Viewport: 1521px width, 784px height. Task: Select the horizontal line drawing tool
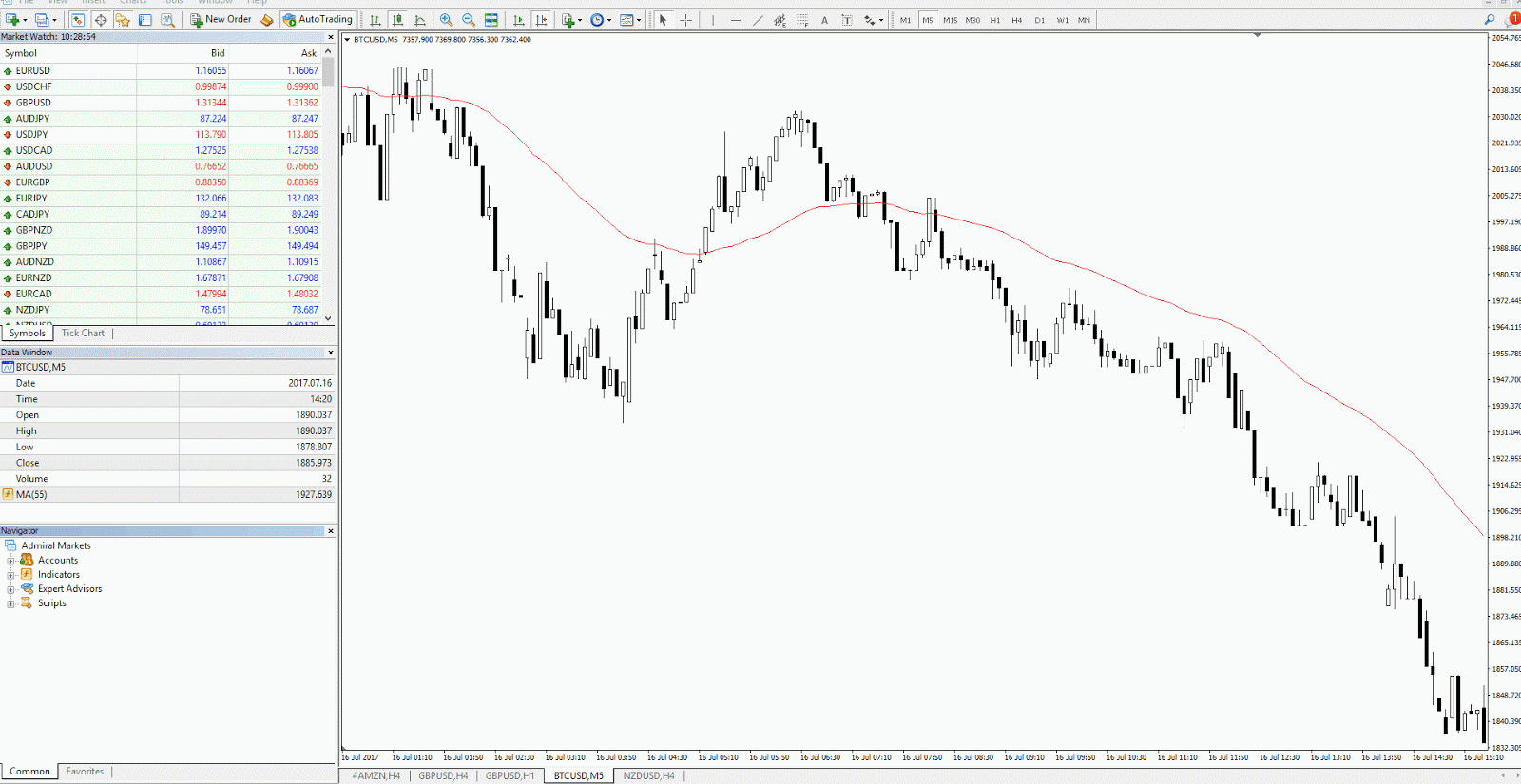click(735, 19)
